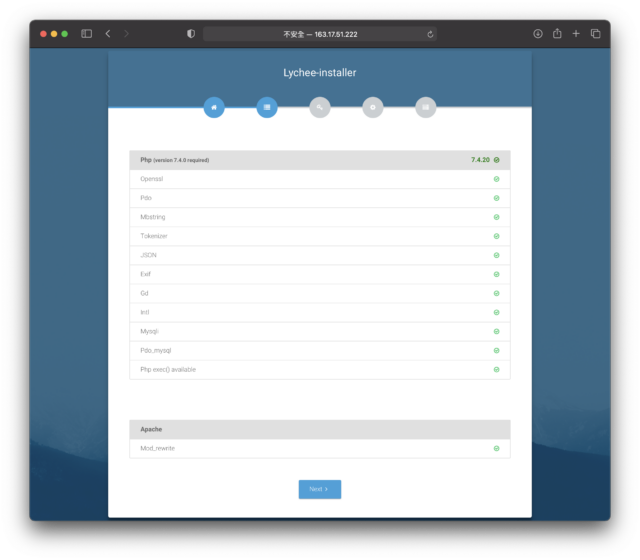Viewport: 640px width, 560px height.
Task: Close the Safari window
Action: 43,34
